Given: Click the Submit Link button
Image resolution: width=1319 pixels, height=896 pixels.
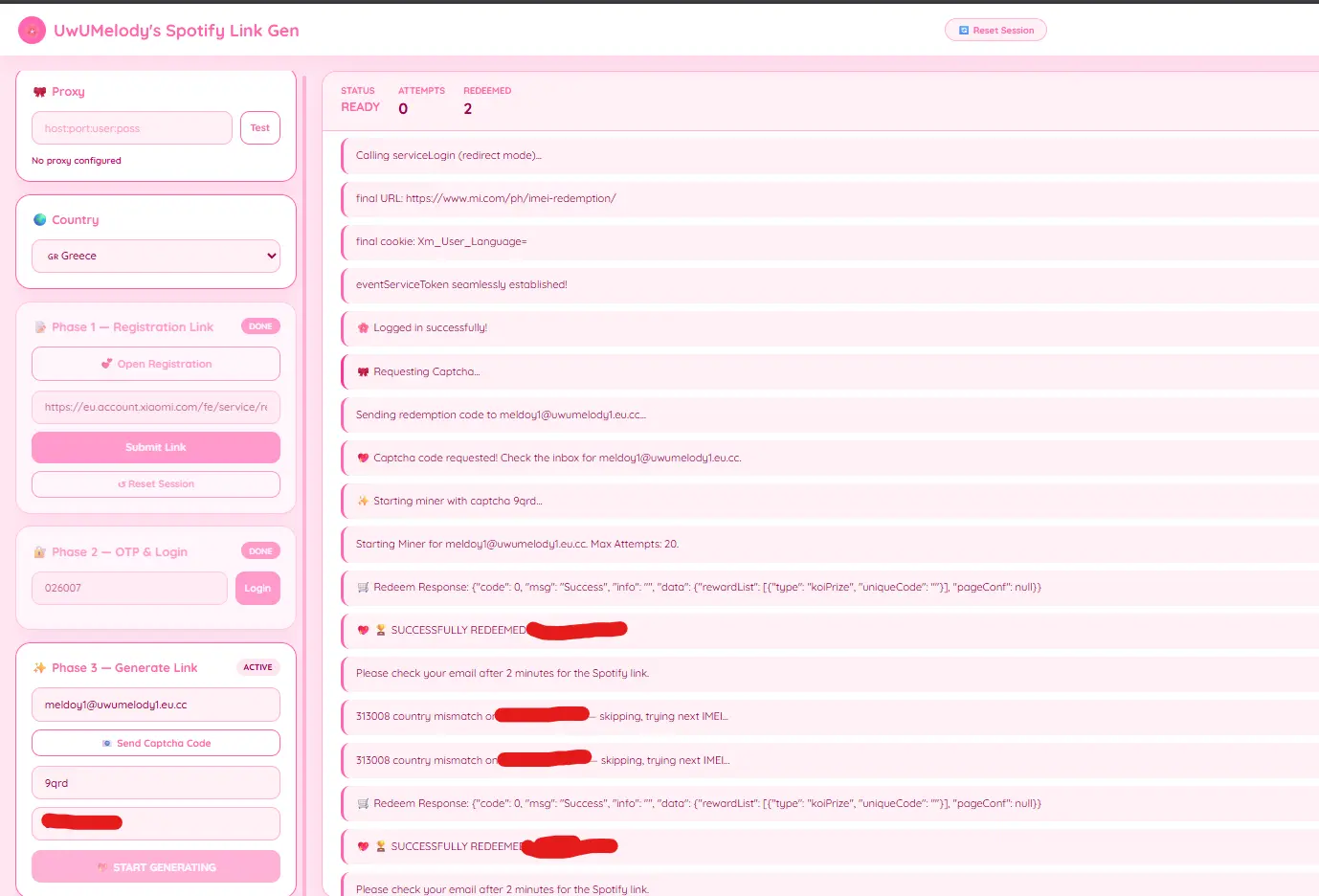Looking at the screenshot, I should point(156,447).
